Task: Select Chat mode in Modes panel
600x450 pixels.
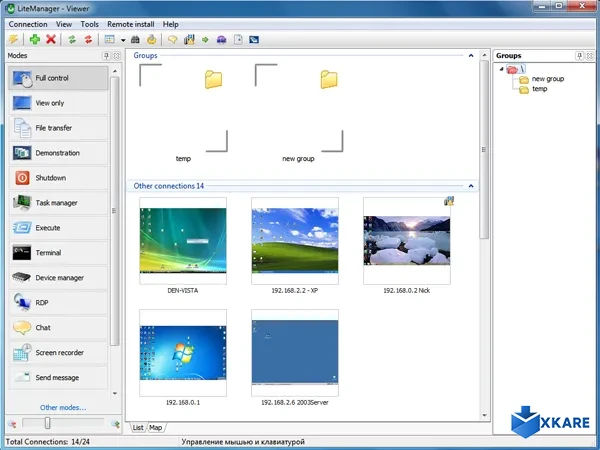Action: tap(58, 328)
